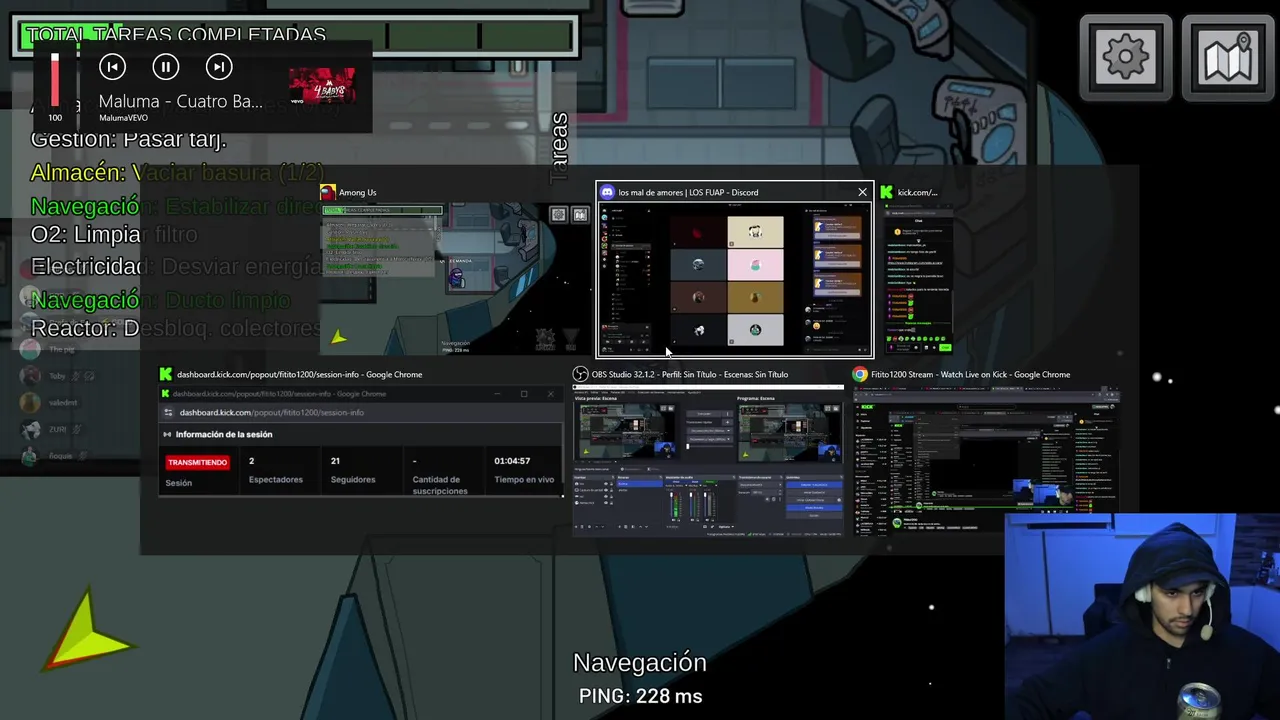The width and height of the screenshot is (1280, 720).
Task: Click the Discord logo icon in switcher
Action: (607, 192)
